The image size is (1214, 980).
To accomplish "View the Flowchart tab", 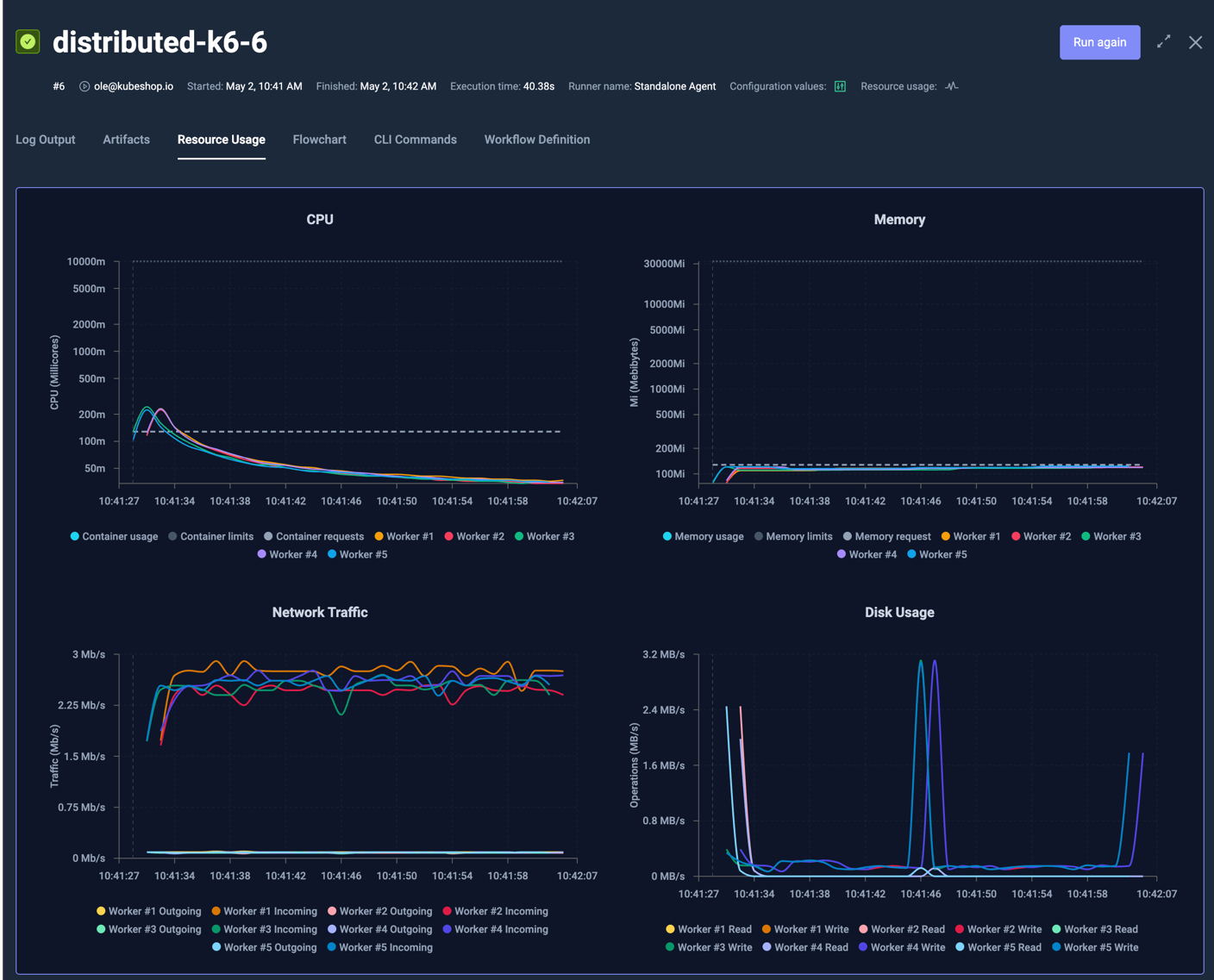I will 319,139.
